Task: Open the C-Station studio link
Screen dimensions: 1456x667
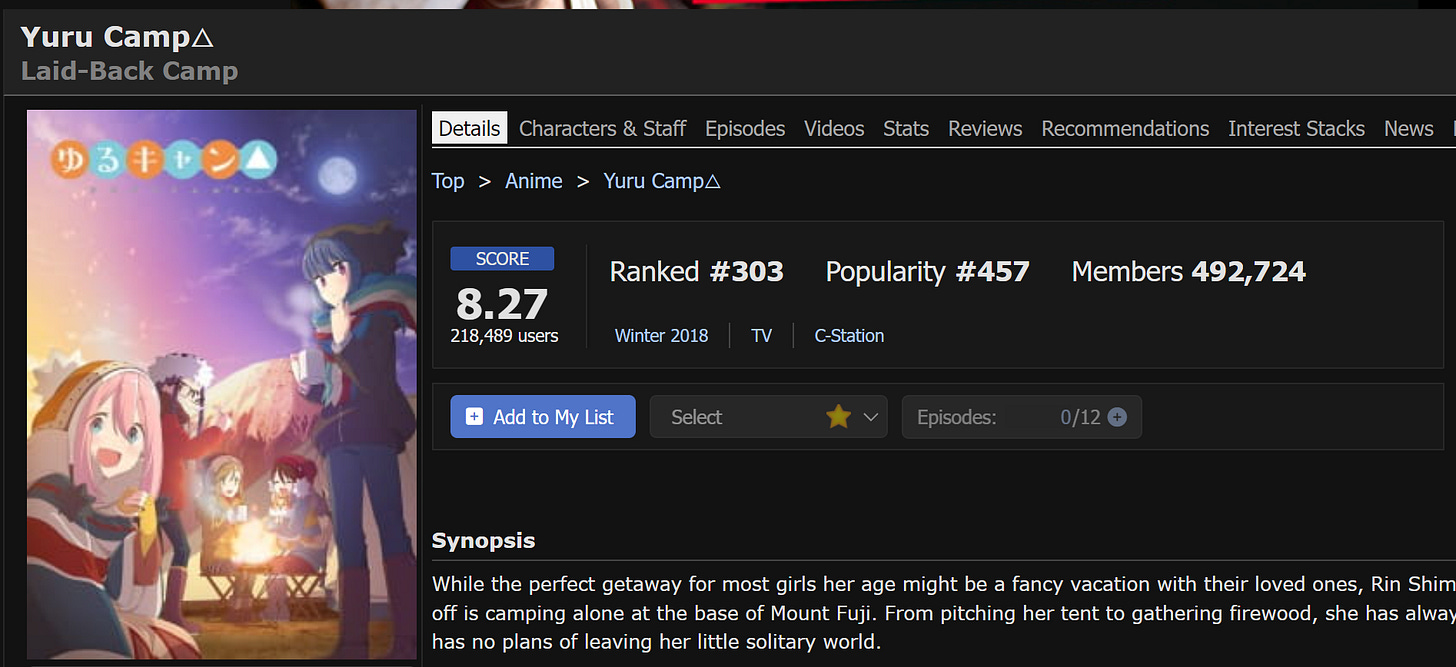Action: [849, 335]
